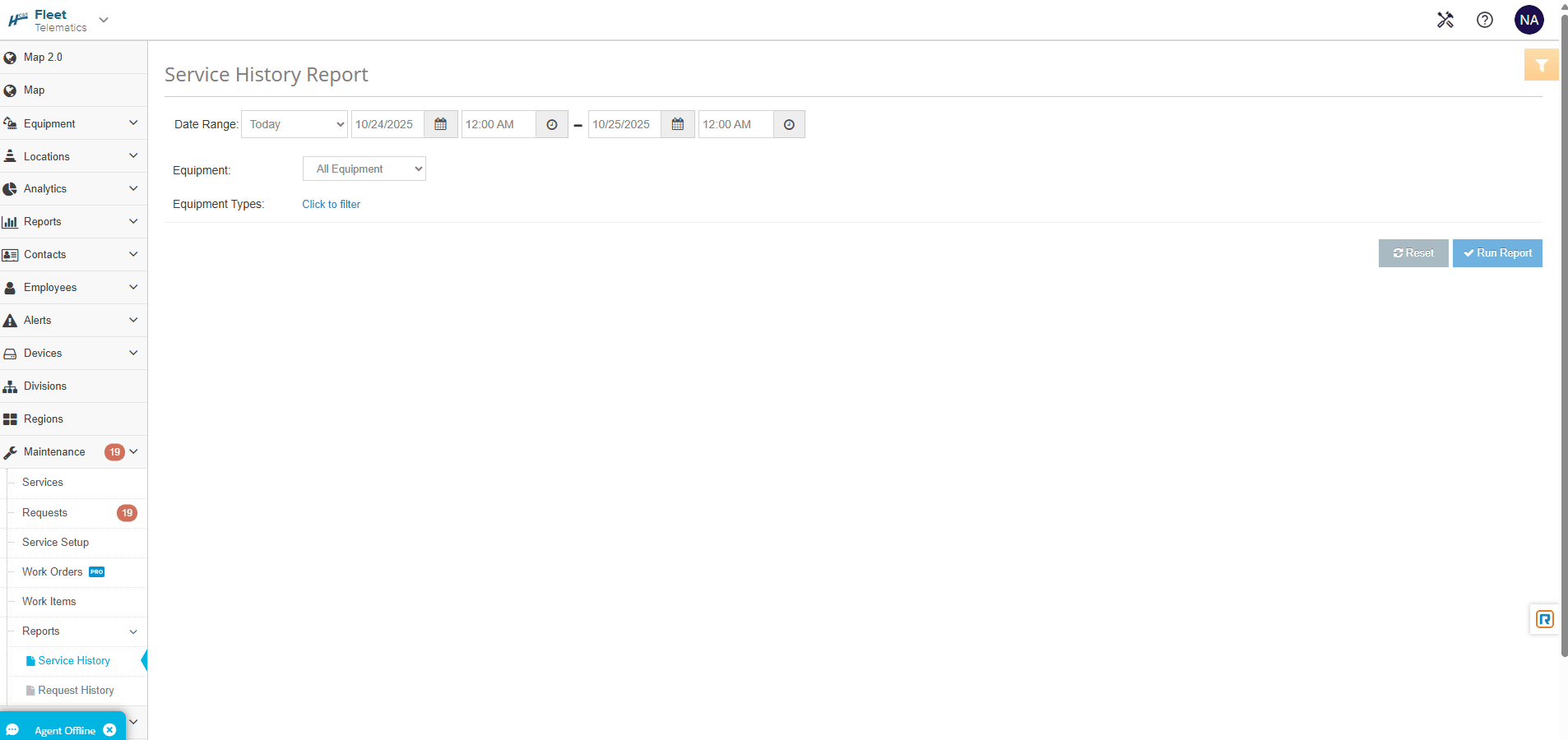Open the floating R widget icon
Viewport: 1568px width, 740px height.
click(1545, 619)
